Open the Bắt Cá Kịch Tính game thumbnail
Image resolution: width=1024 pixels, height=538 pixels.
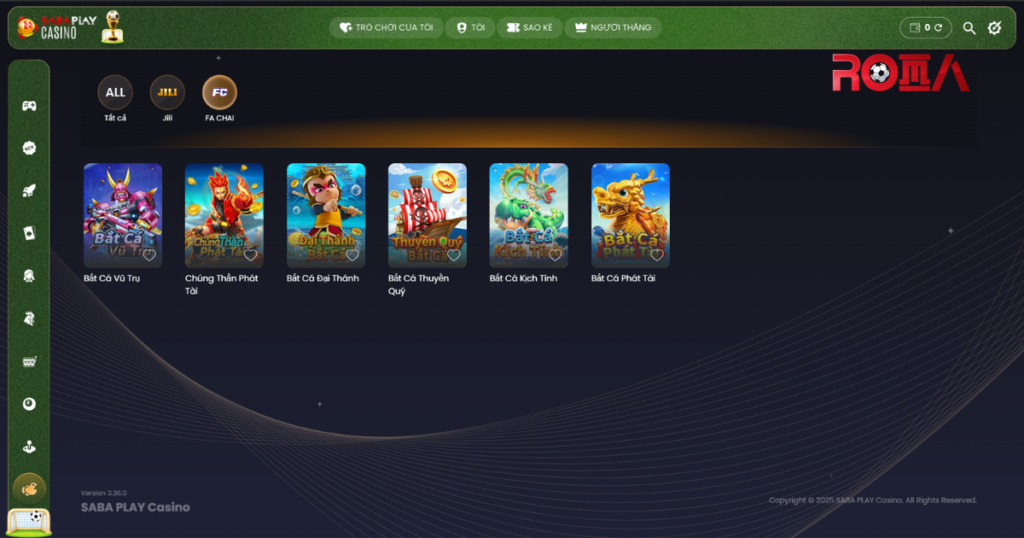tap(529, 215)
